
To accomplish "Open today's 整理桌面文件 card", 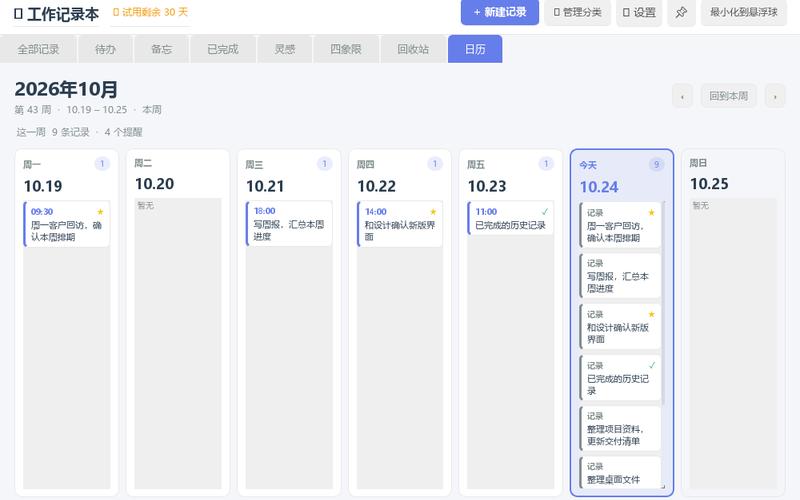I will [620, 473].
